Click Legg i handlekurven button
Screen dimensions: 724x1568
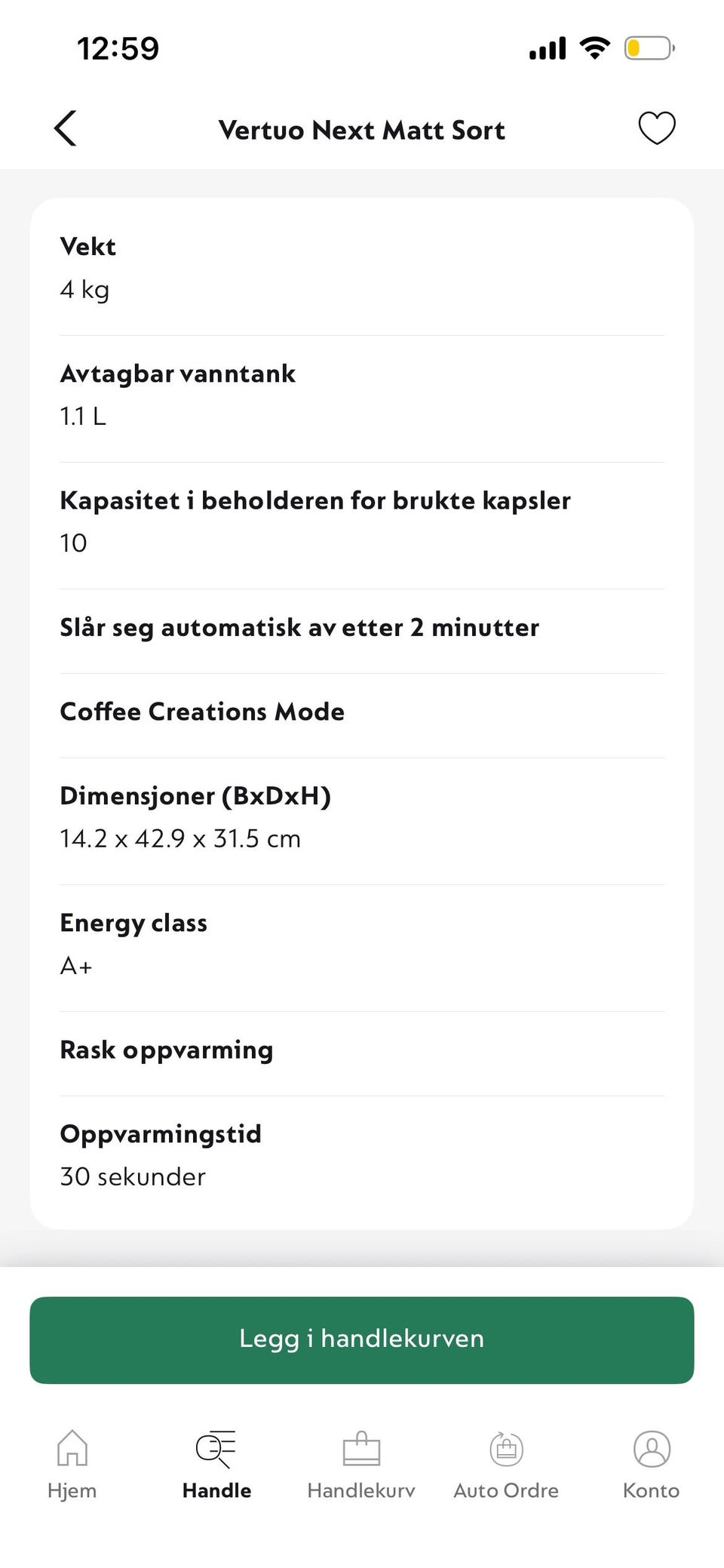click(x=362, y=1340)
